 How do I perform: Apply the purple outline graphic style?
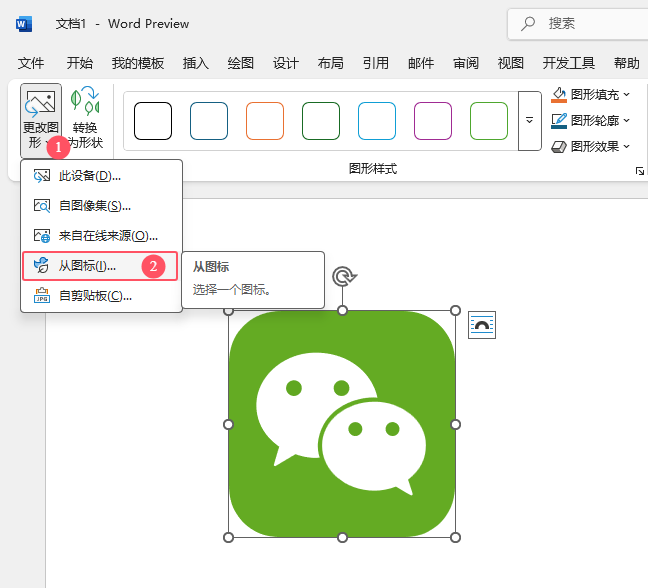(433, 121)
